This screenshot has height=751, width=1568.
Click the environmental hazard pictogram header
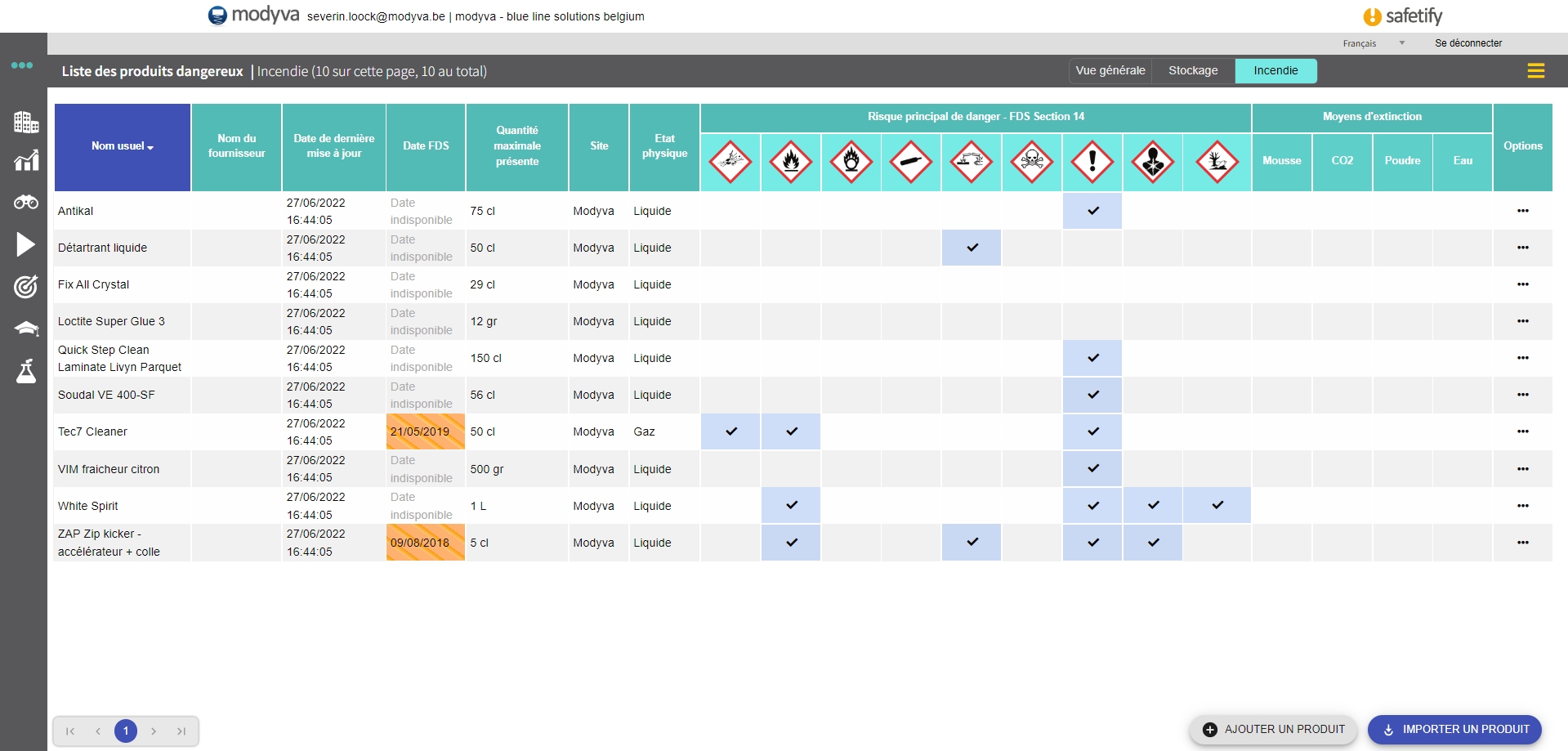(x=1217, y=161)
